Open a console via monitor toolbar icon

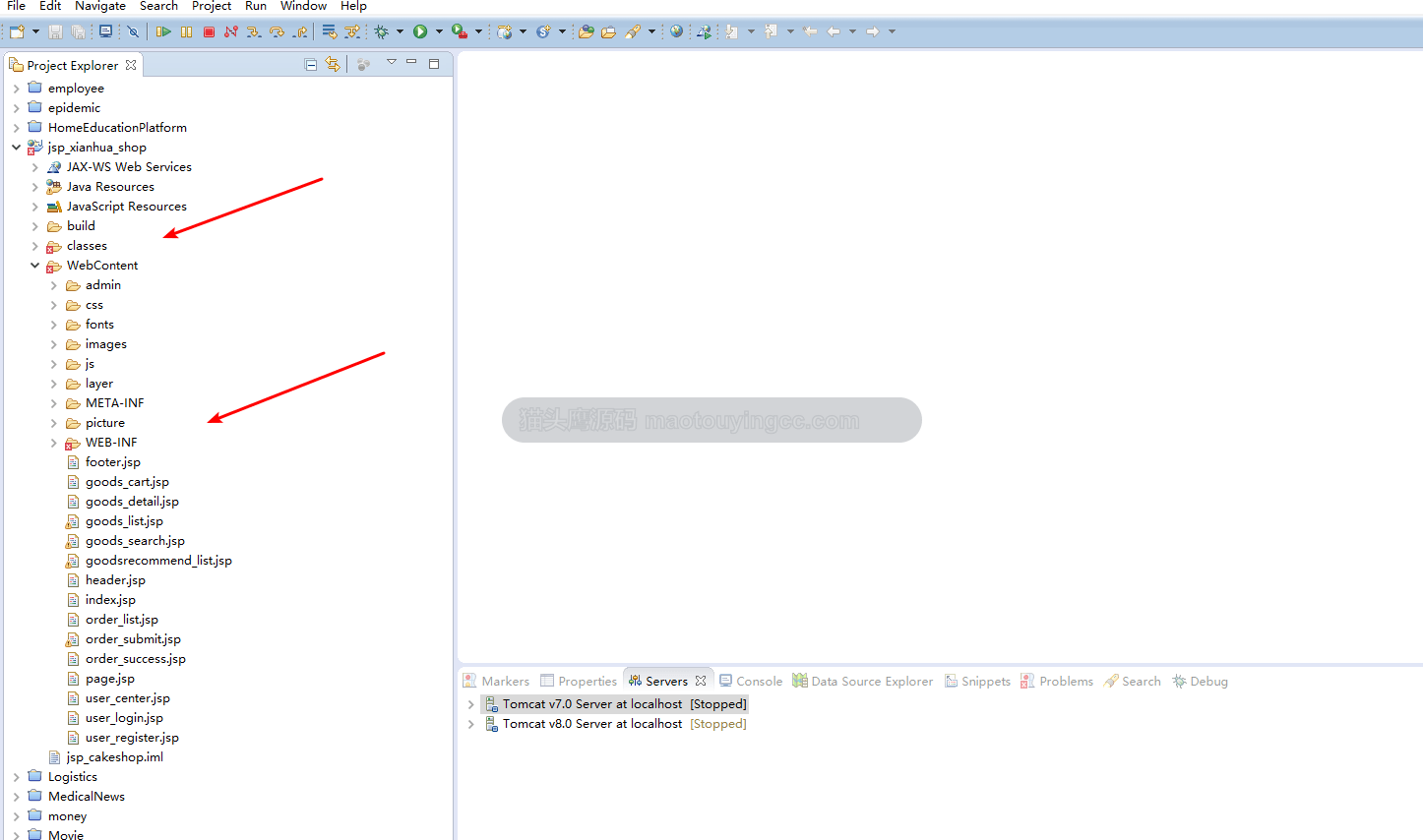pos(105,31)
